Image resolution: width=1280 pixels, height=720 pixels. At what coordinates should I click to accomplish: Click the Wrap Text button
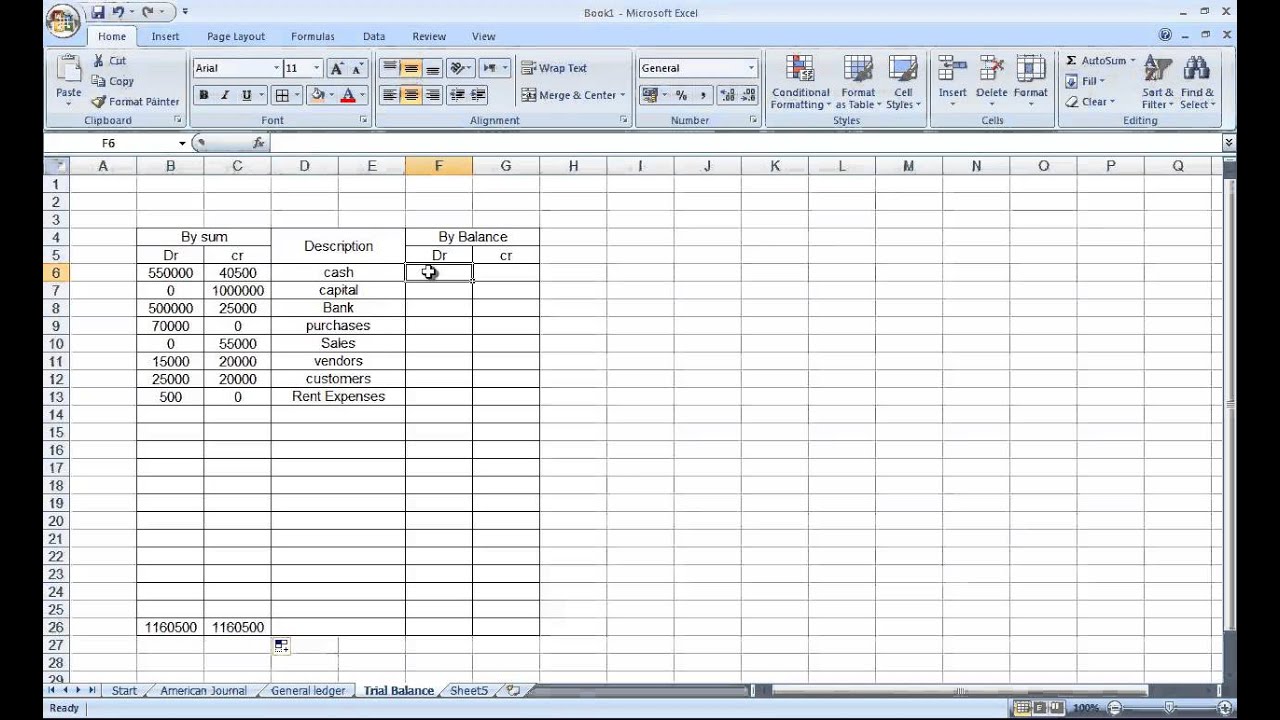pos(554,68)
